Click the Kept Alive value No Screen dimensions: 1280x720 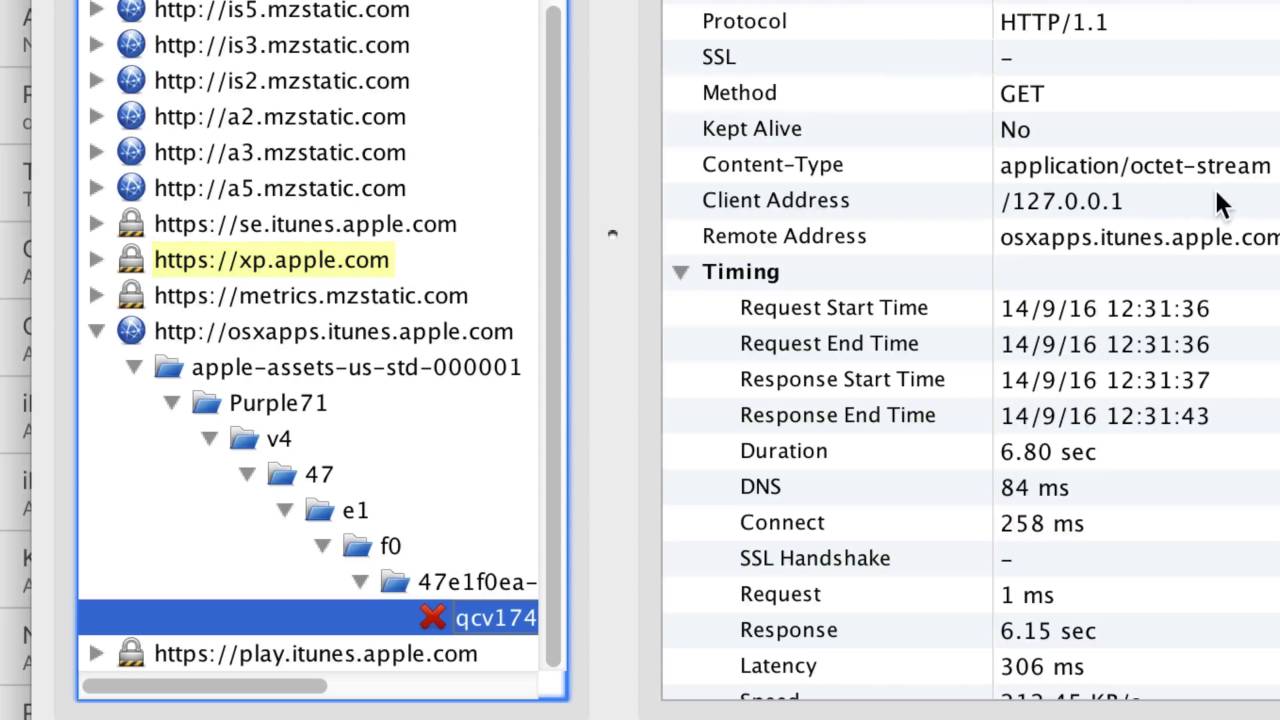[x=1015, y=130]
